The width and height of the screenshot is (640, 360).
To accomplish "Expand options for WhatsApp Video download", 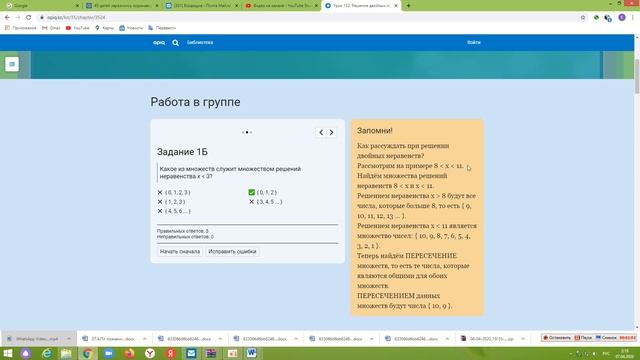I will point(69,339).
